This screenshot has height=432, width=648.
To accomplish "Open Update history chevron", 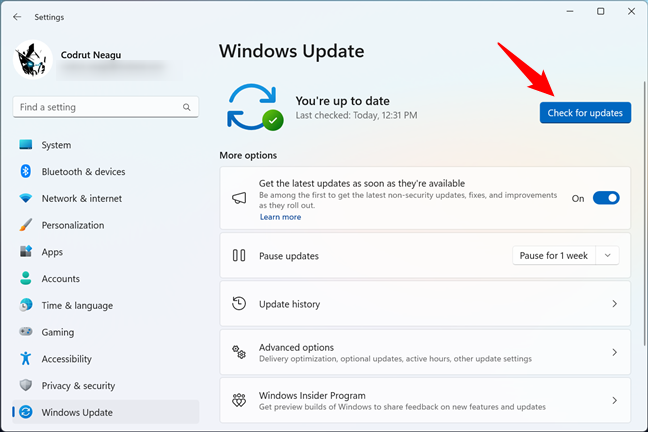I will click(x=615, y=304).
